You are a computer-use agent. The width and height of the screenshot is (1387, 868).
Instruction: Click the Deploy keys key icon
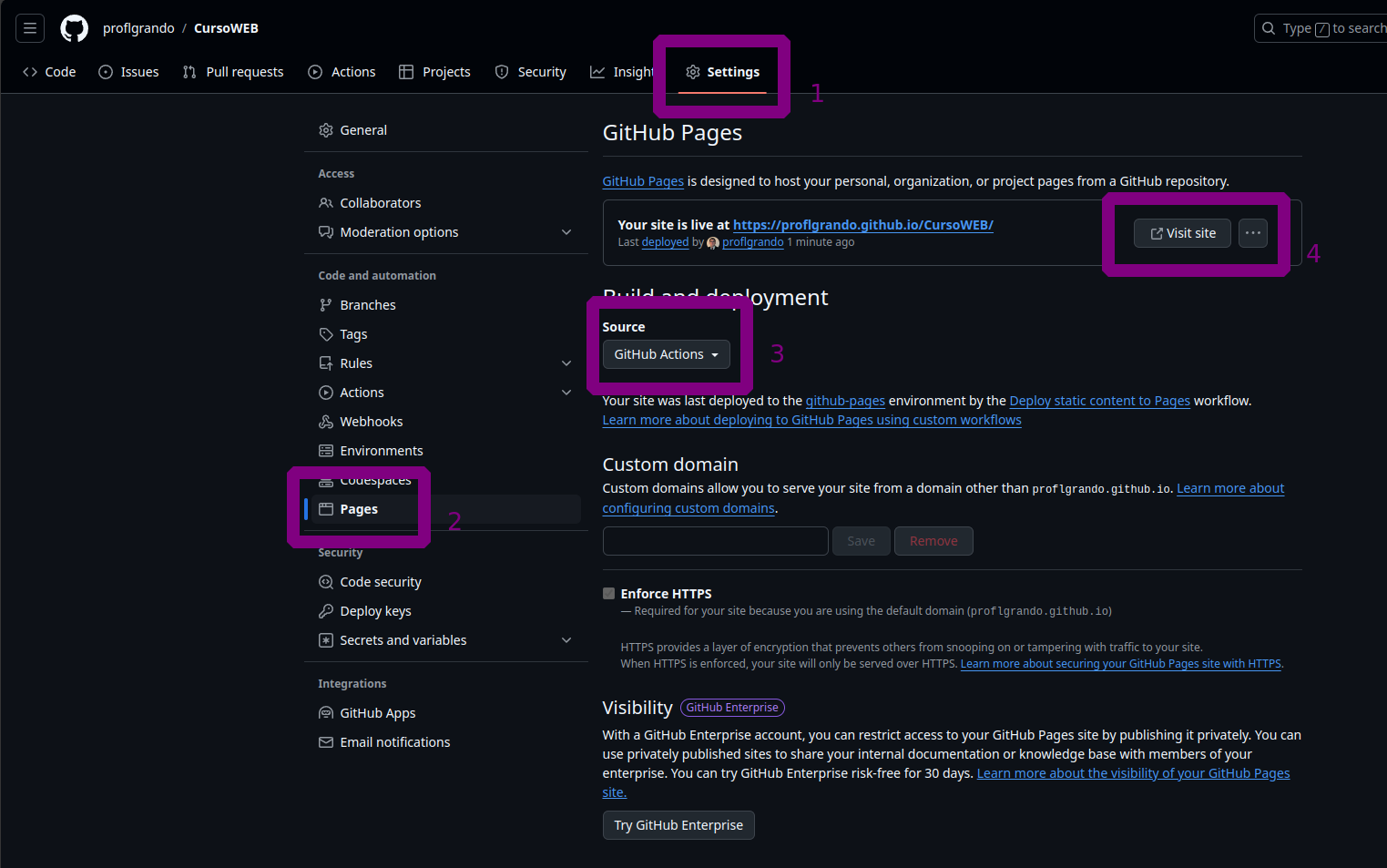pos(326,611)
